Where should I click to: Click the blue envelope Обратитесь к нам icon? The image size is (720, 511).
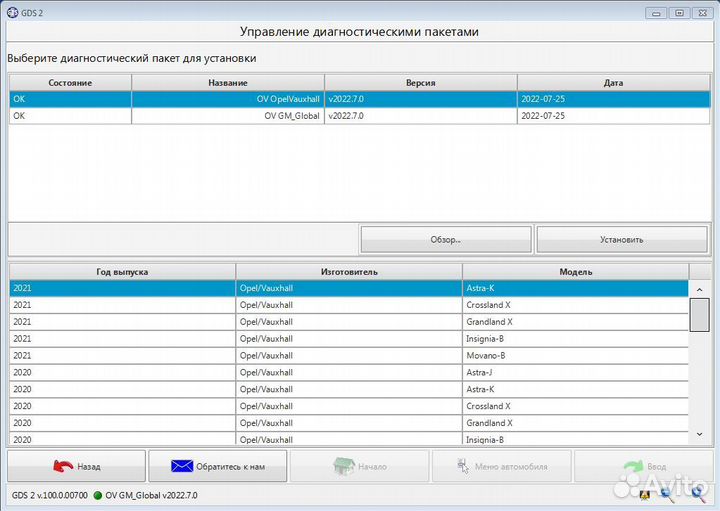pos(181,466)
